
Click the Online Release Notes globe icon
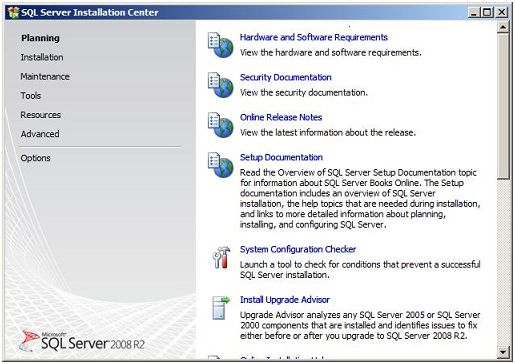[x=220, y=125]
